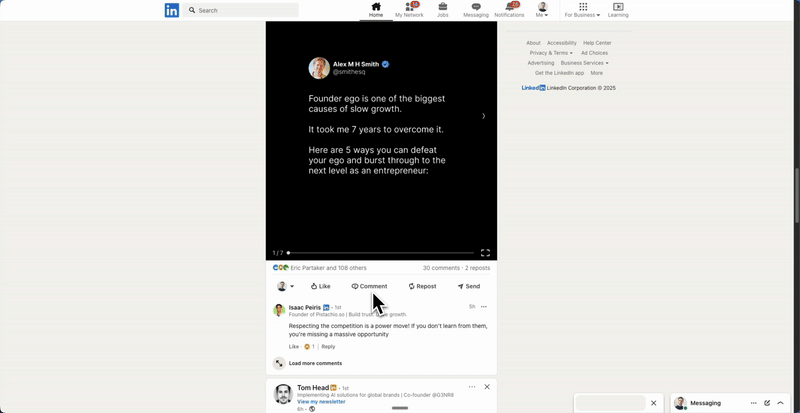The image size is (800, 413).
Task: Open options menu on Isaac Peiris's comment
Action: pyautogui.click(x=484, y=307)
